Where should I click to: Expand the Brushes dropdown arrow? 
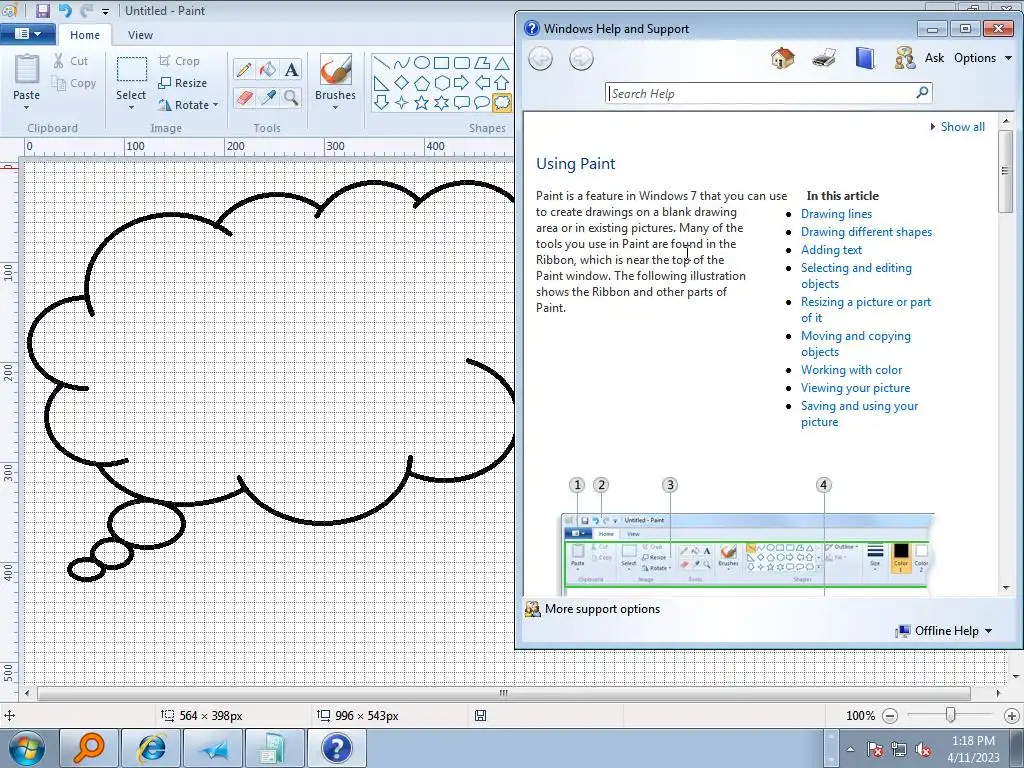pos(336,108)
